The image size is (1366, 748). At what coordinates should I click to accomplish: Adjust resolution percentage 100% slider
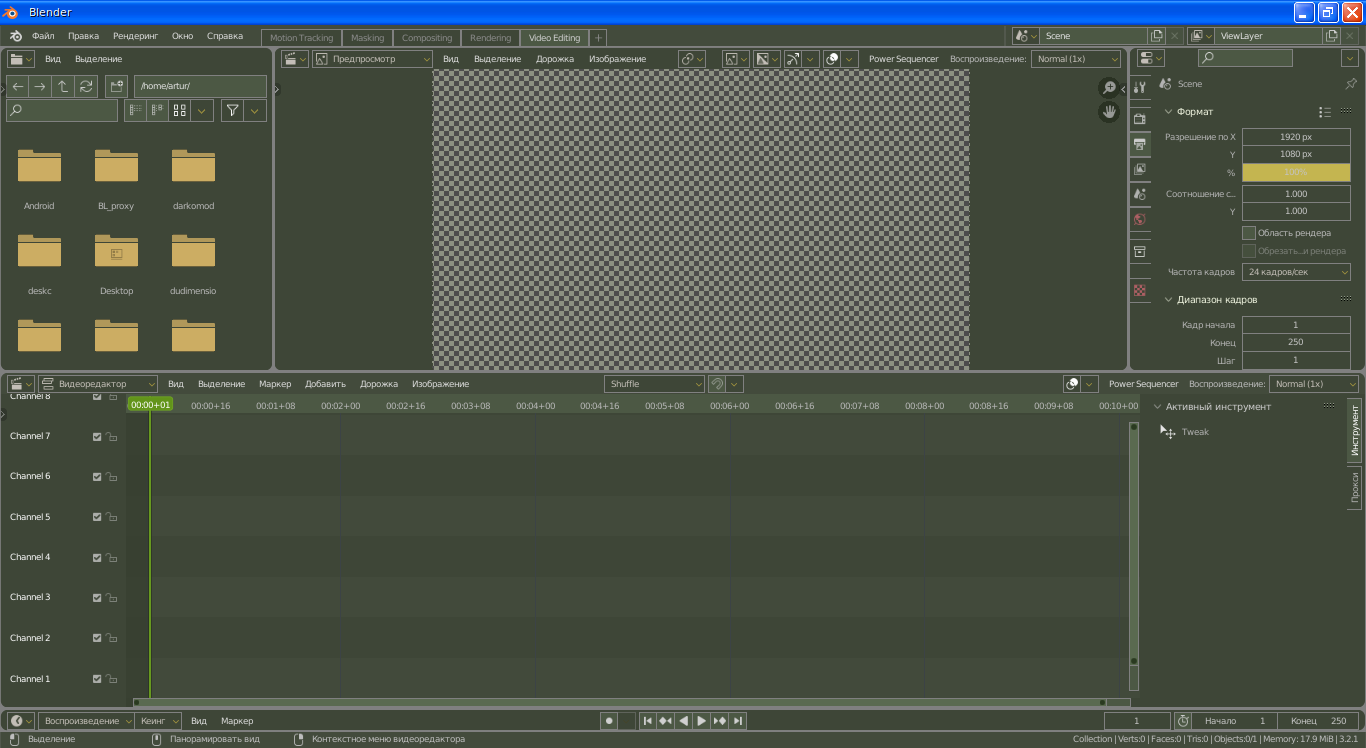click(x=1296, y=172)
